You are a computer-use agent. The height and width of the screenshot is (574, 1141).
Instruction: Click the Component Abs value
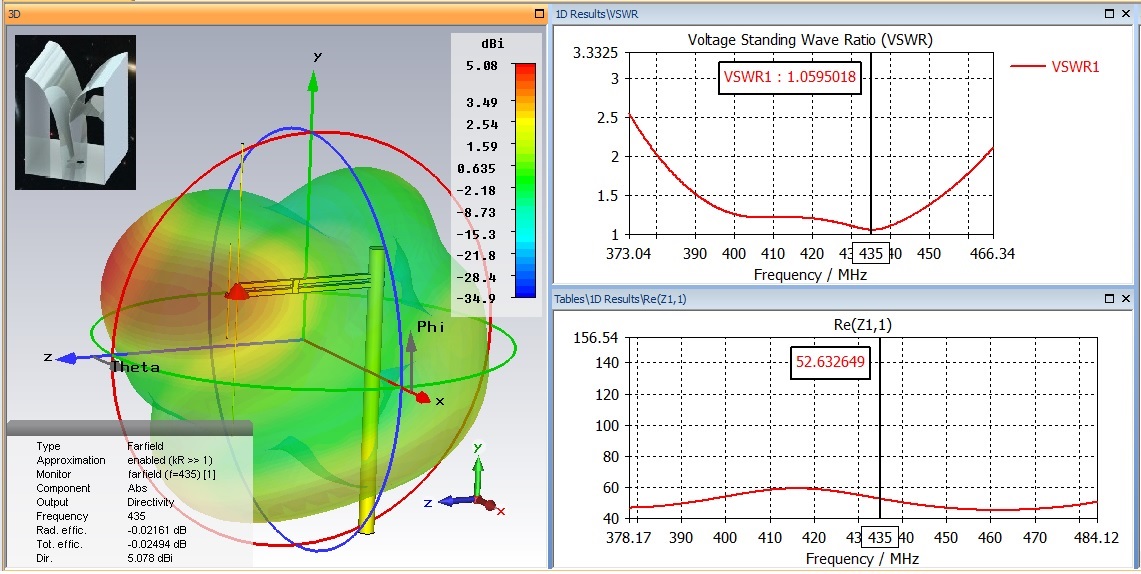click(137, 488)
